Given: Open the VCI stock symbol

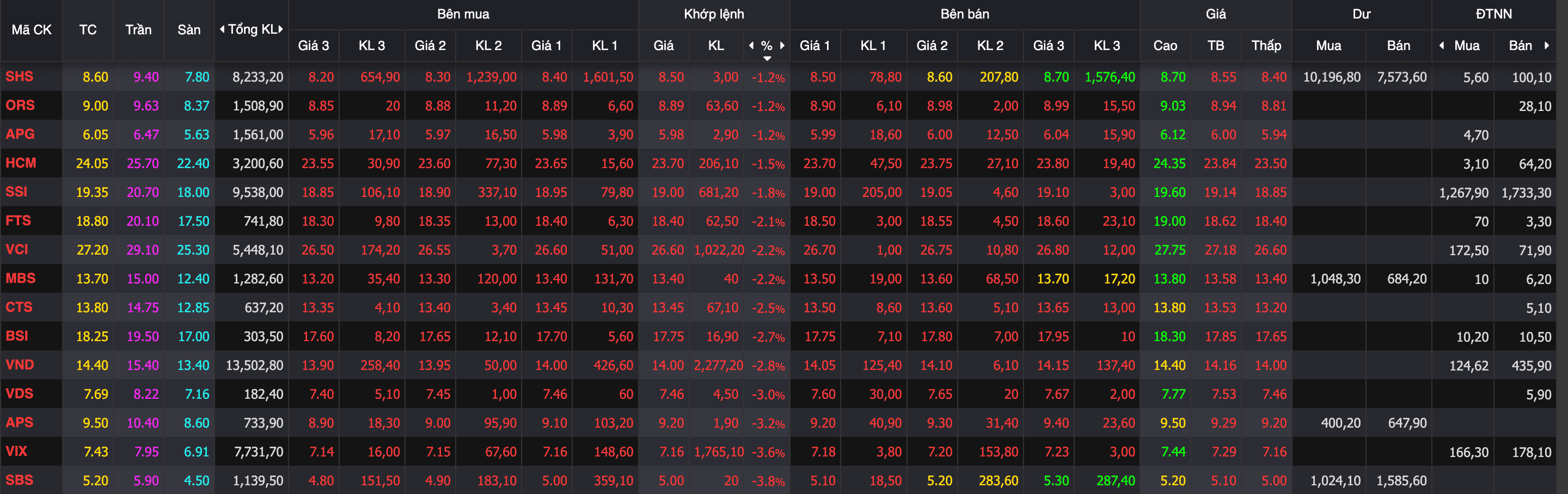Looking at the screenshot, I should 17,249.
